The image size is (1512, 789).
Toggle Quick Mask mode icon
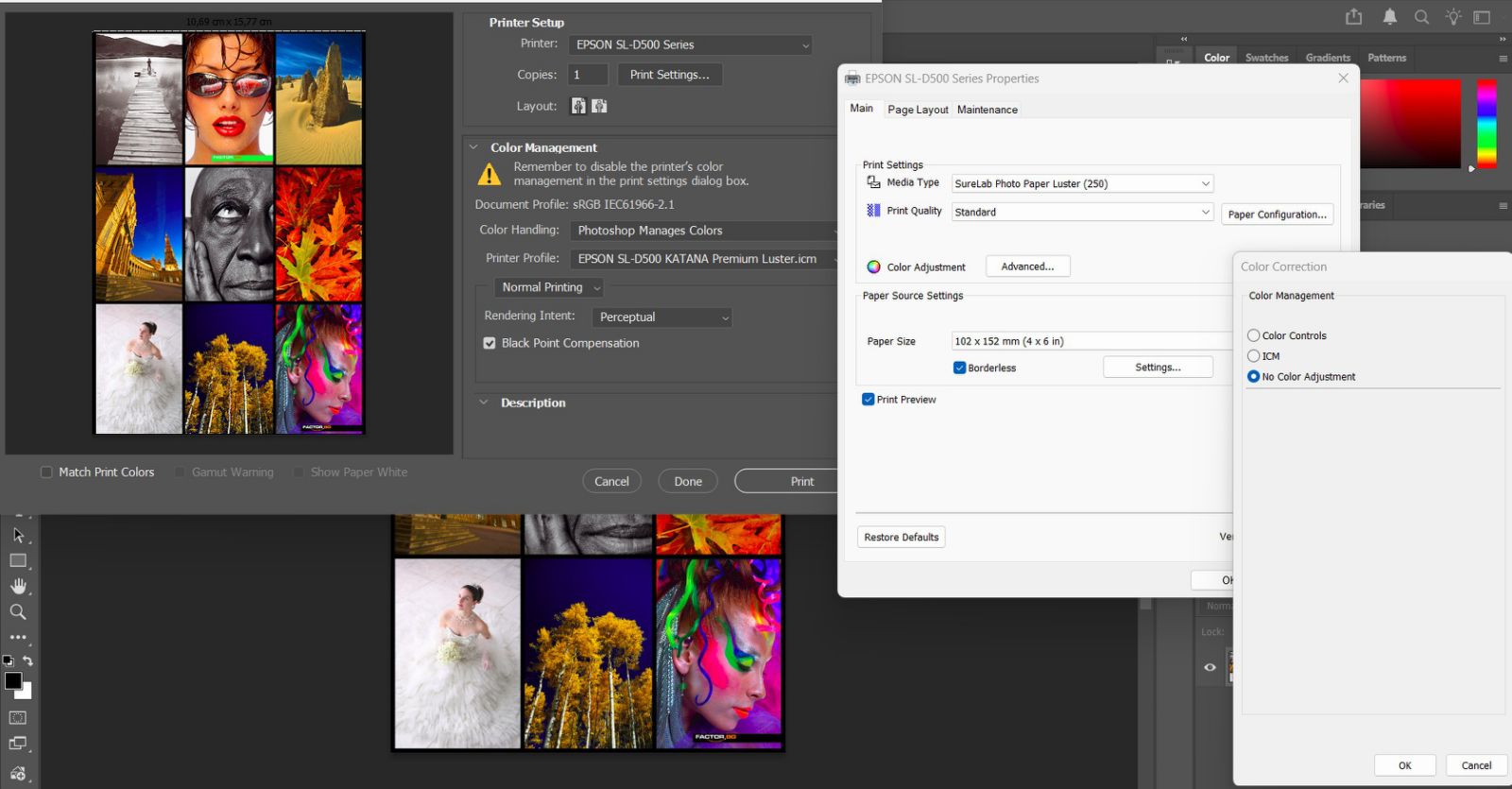(18, 718)
